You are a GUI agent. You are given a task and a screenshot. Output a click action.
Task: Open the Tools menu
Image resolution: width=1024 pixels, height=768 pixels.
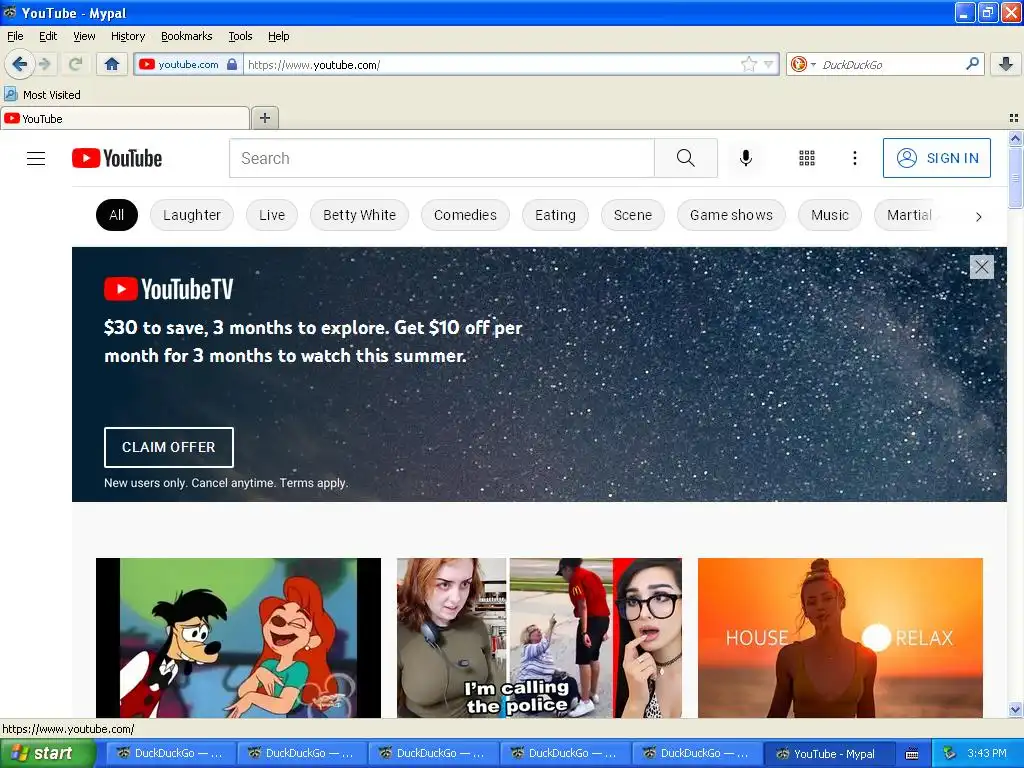pyautogui.click(x=240, y=36)
